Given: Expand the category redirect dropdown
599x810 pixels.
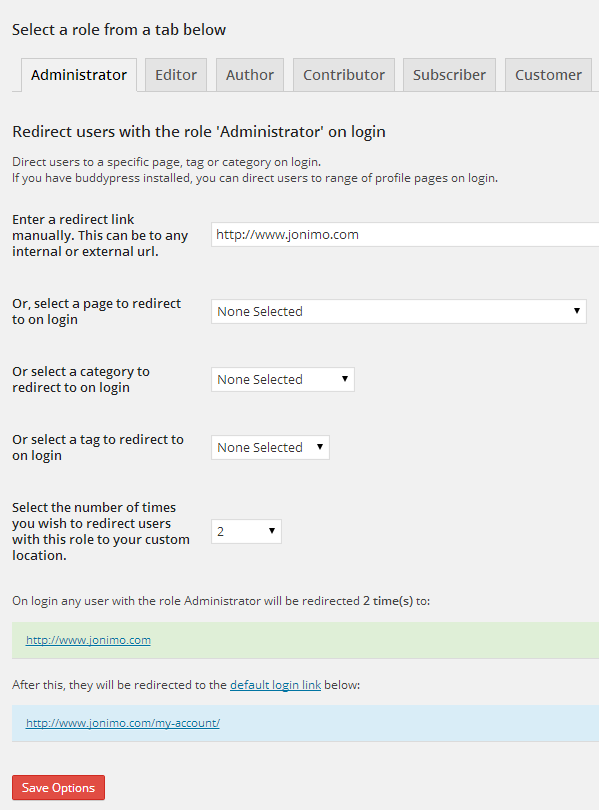Looking at the screenshot, I should click(x=282, y=379).
